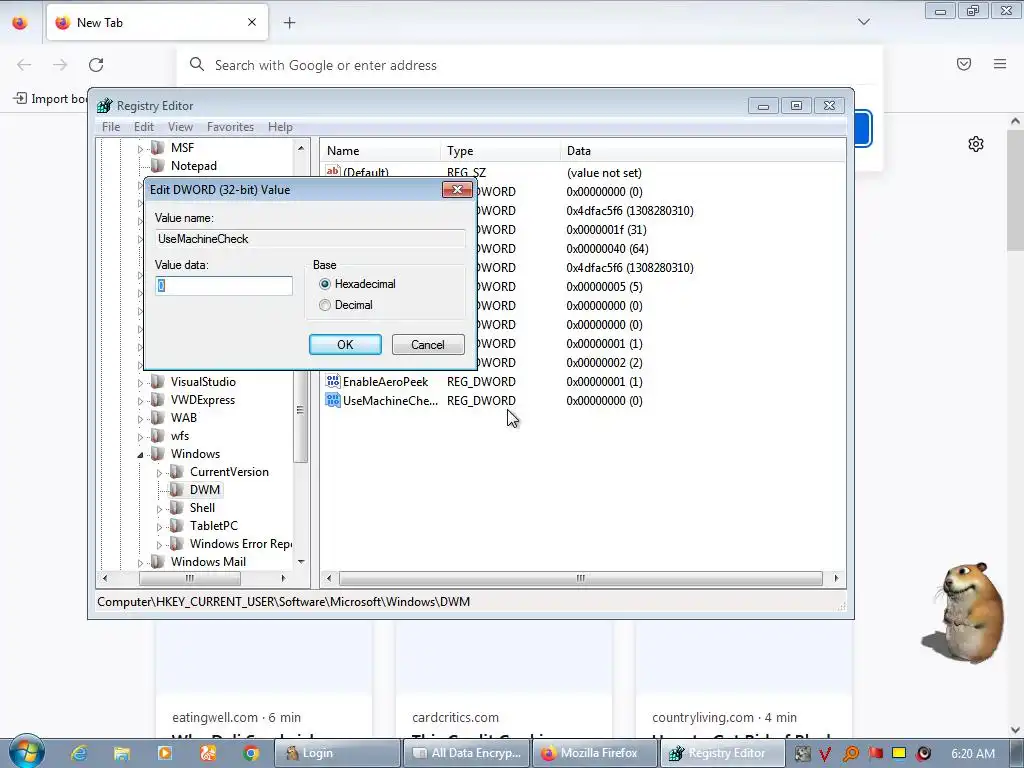1024x768 pixels.
Task: Expand the VWDExpress registry key
Action: 140,401
